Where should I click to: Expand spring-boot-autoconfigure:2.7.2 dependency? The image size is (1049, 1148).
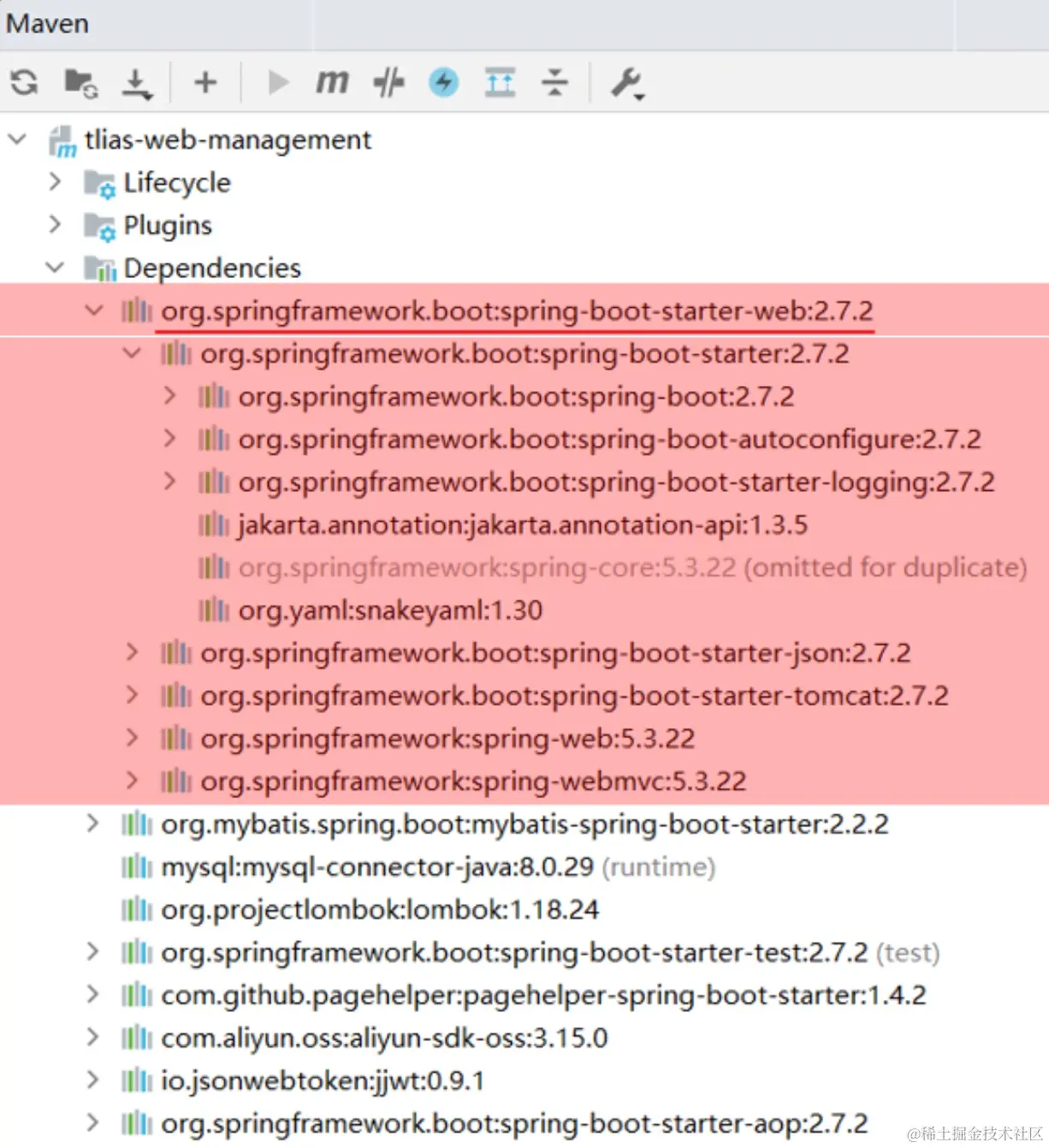pyautogui.click(x=170, y=439)
